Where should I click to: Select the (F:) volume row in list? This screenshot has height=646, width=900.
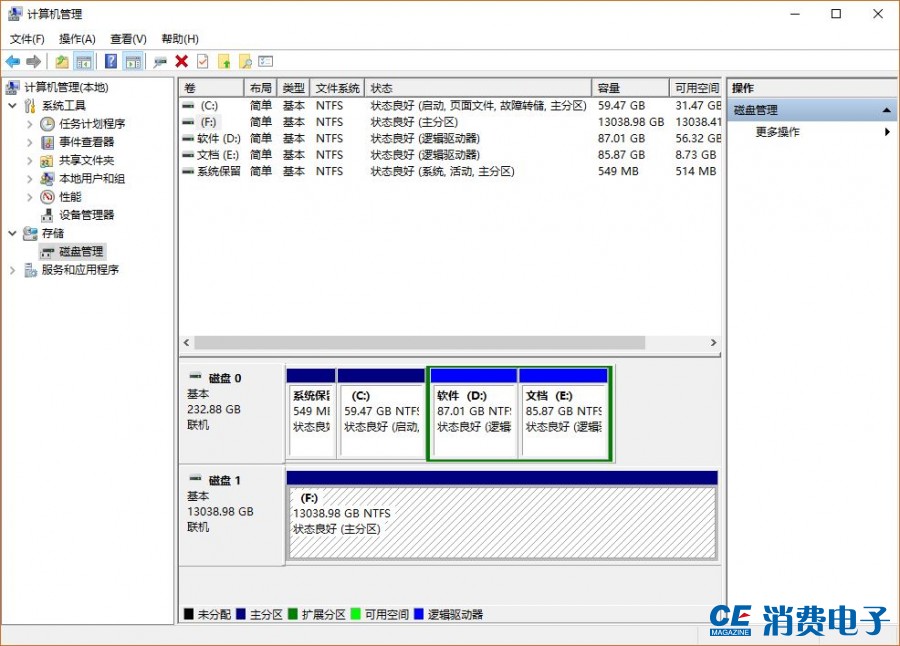pyautogui.click(x=451, y=122)
